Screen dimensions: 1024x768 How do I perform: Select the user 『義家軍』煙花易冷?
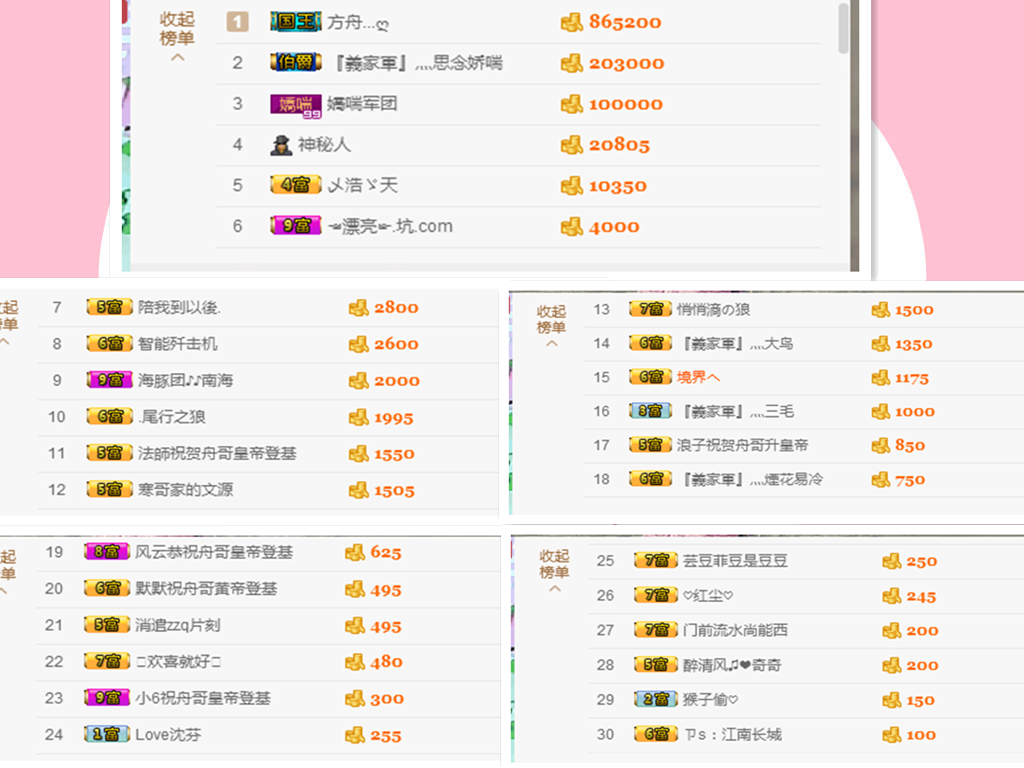(x=752, y=479)
